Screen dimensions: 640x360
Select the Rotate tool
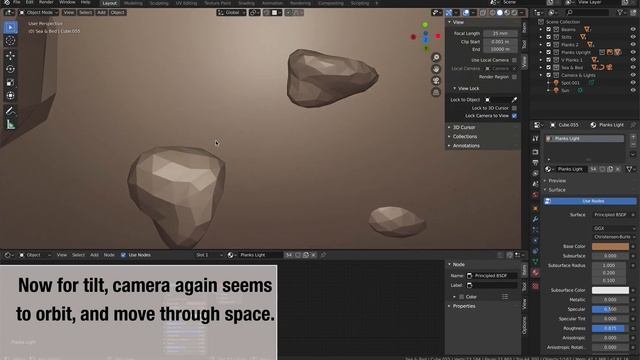11,69
